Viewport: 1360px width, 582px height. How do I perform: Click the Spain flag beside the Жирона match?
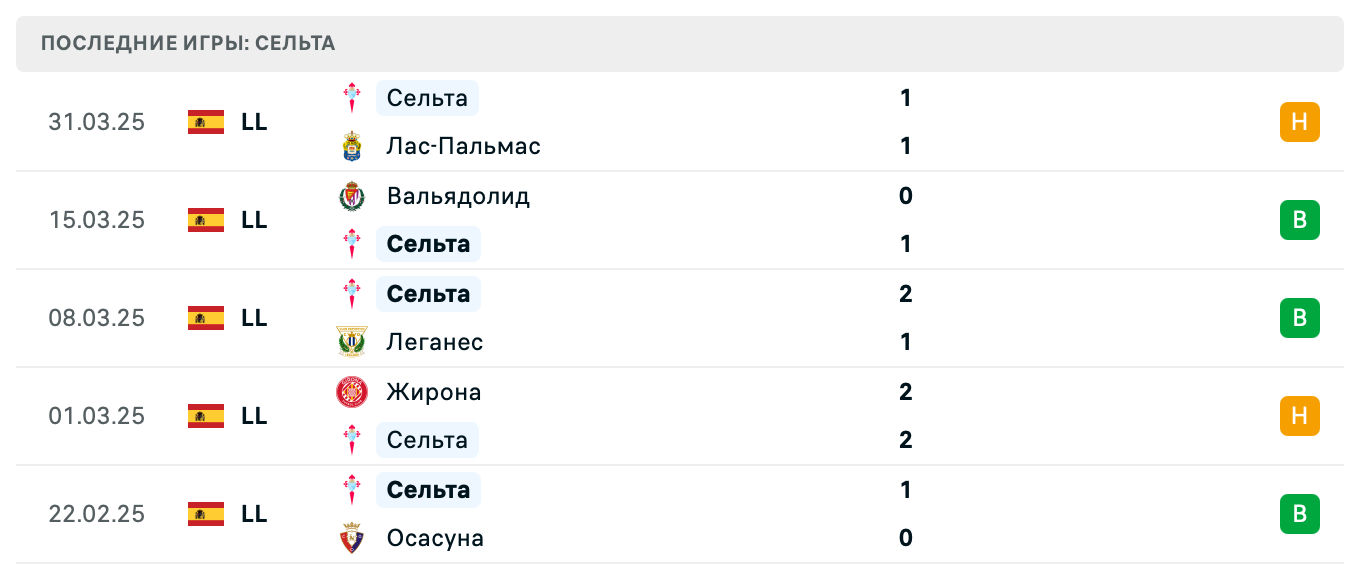click(205, 416)
